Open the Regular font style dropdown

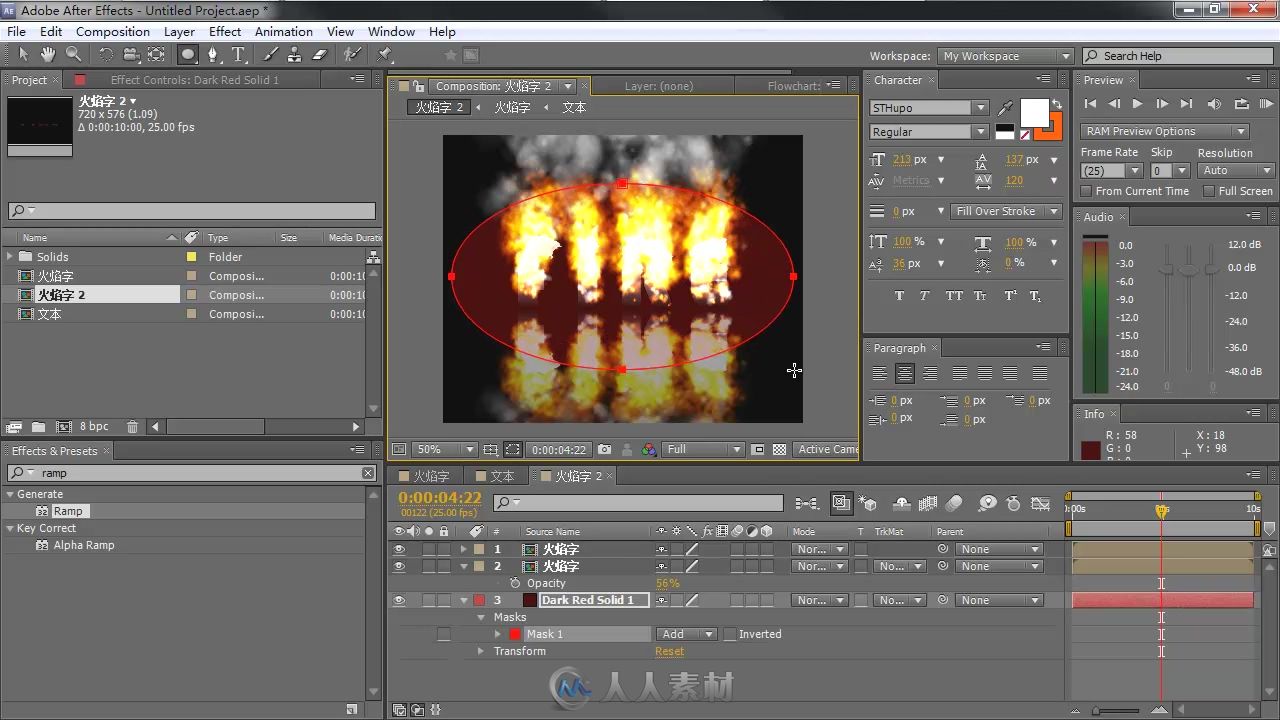pyautogui.click(x=930, y=132)
